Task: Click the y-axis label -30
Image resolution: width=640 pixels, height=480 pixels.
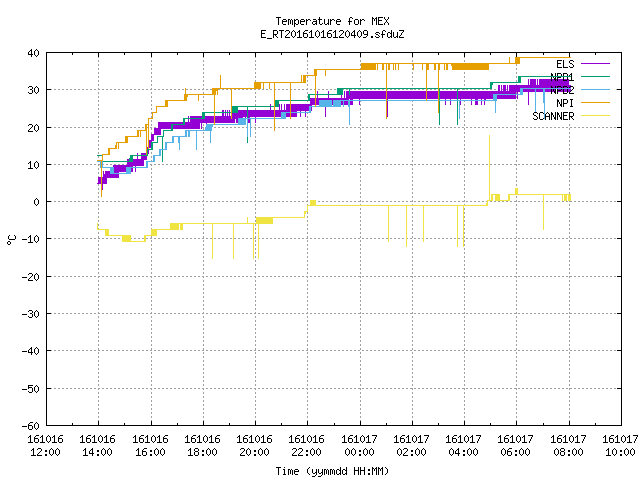Action: pyautogui.click(x=31, y=314)
